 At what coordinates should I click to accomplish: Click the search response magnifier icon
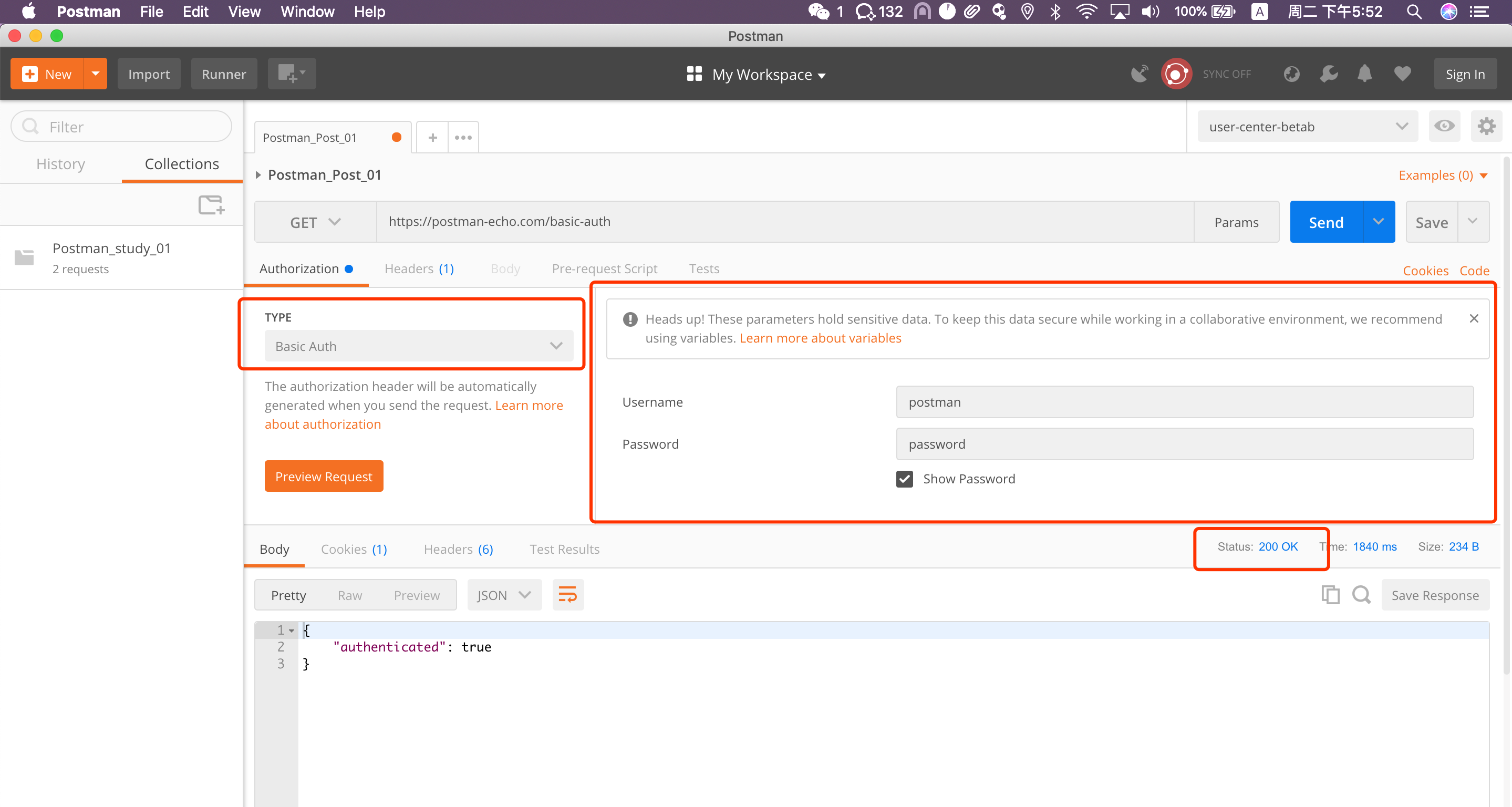[1361, 595]
